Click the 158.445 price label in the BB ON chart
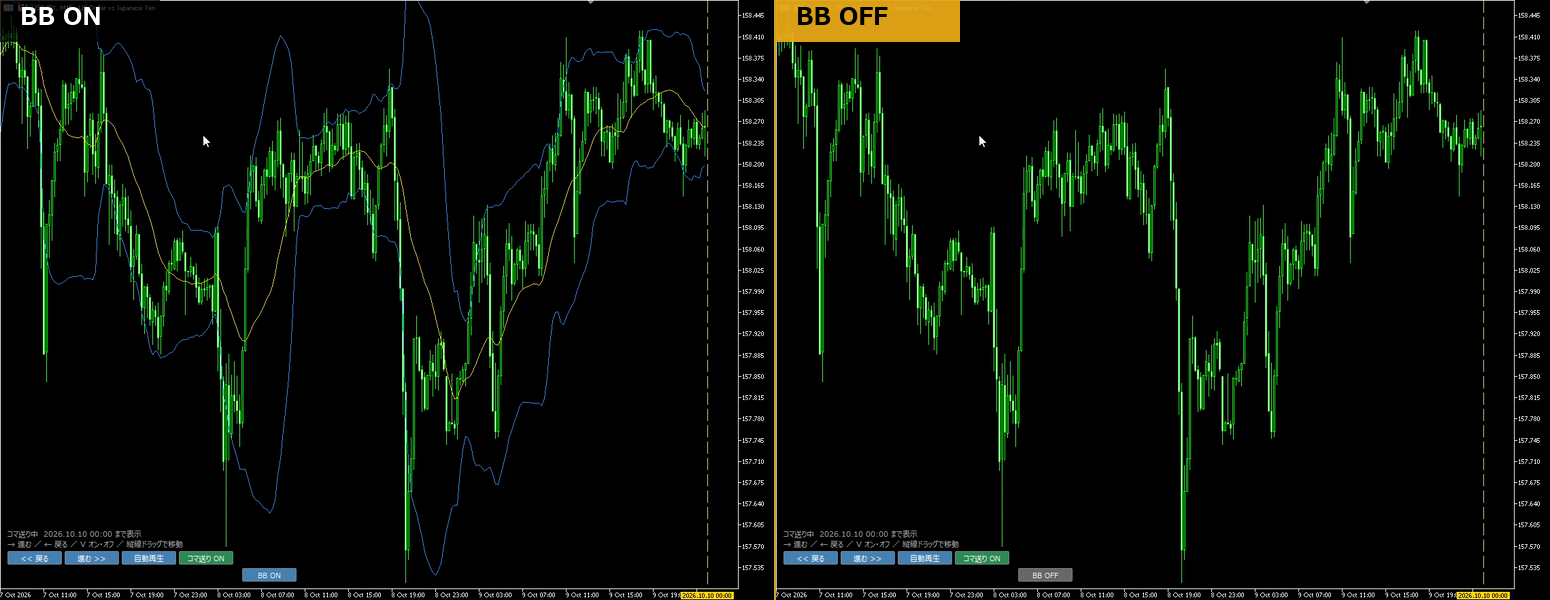Image resolution: width=1550 pixels, height=600 pixels. (753, 16)
